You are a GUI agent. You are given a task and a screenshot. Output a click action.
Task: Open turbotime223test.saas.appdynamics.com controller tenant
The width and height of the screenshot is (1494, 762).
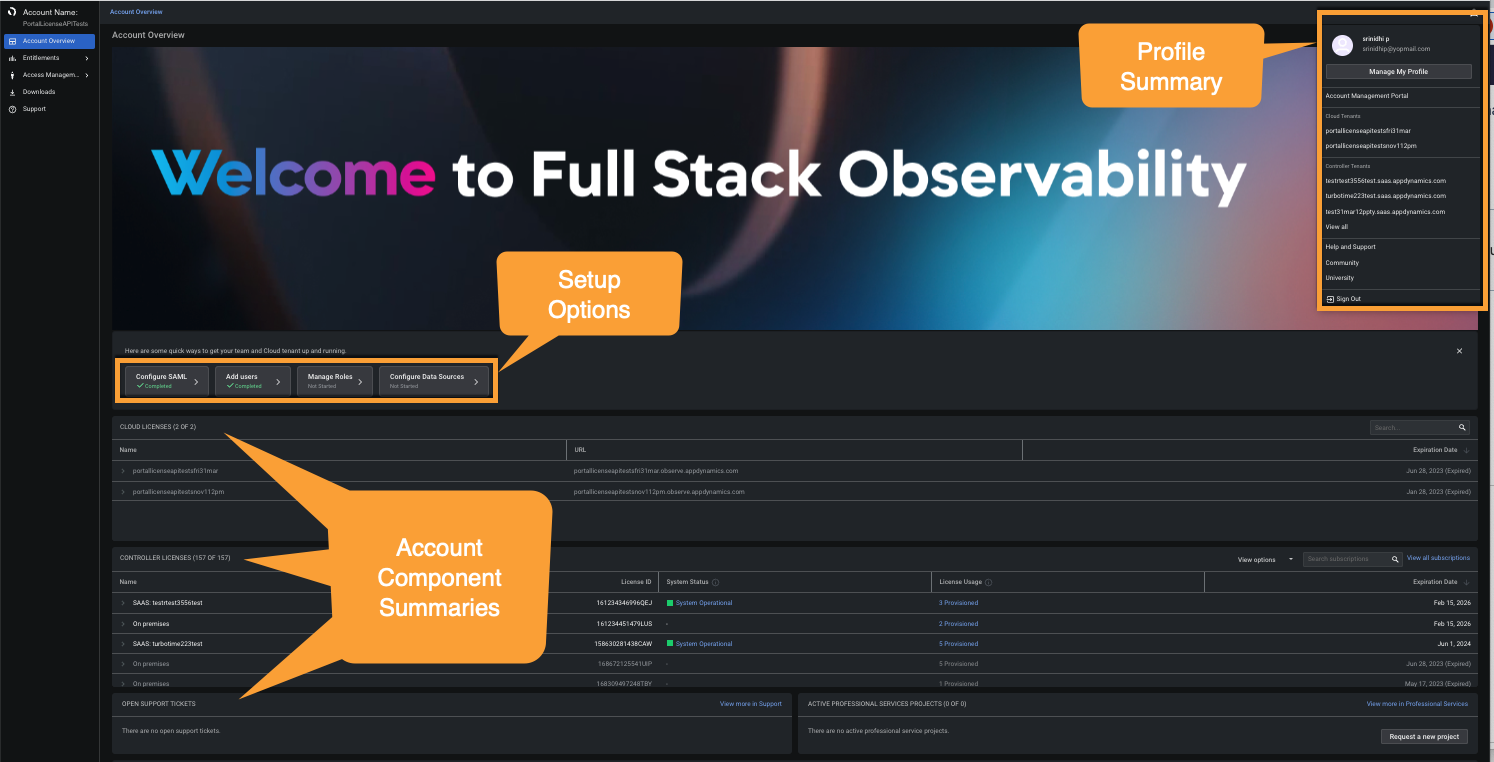tap(1385, 196)
